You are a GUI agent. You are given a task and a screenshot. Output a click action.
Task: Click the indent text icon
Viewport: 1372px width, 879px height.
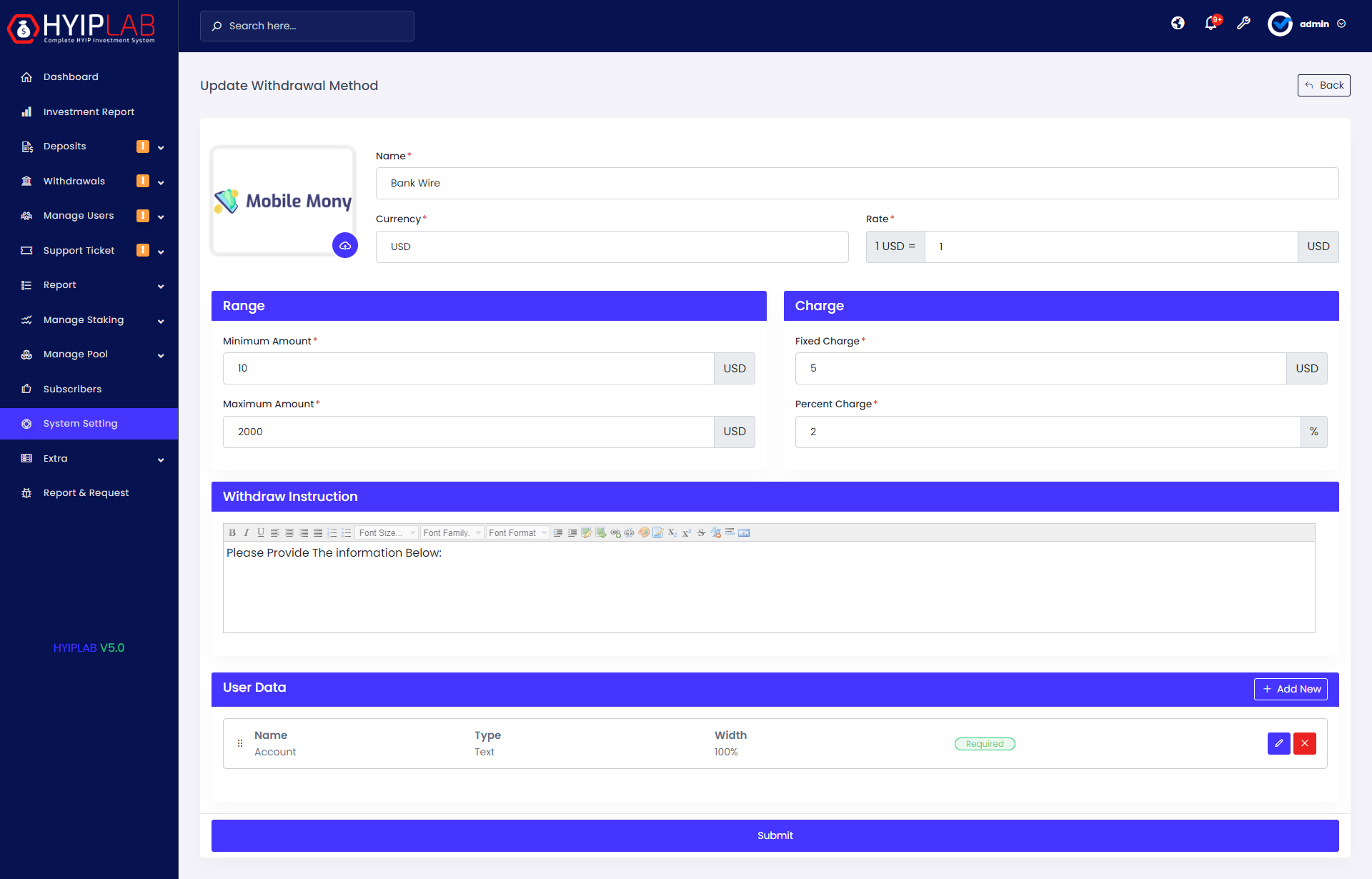click(x=558, y=533)
